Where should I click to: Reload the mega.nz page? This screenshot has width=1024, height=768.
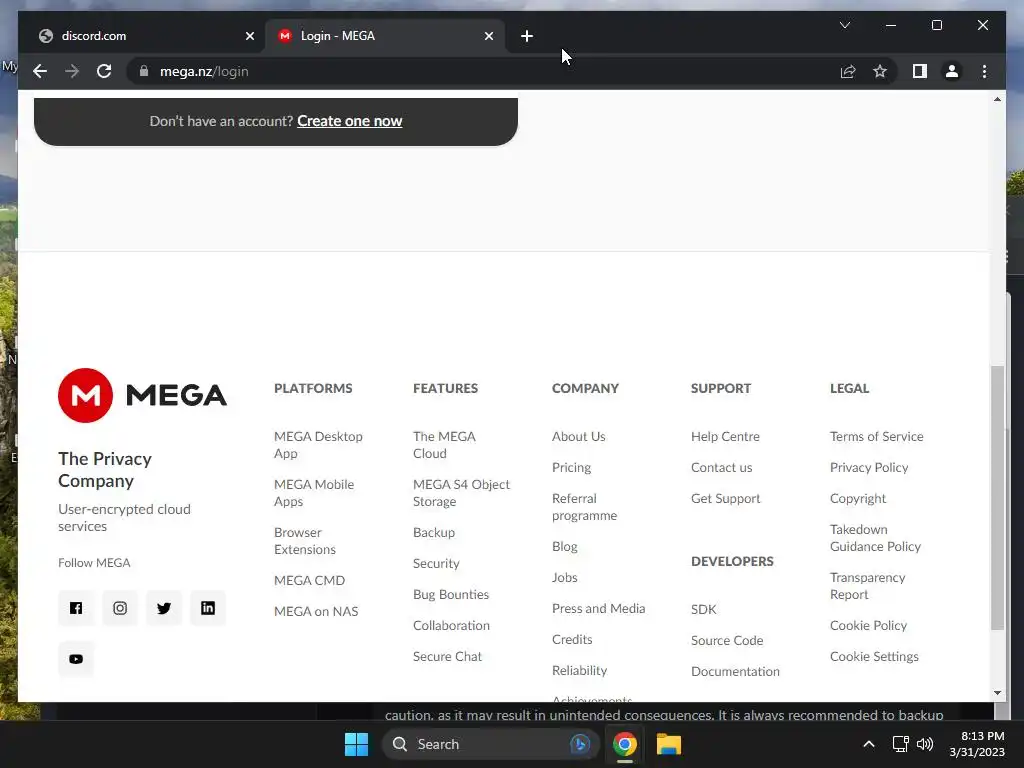click(x=104, y=71)
